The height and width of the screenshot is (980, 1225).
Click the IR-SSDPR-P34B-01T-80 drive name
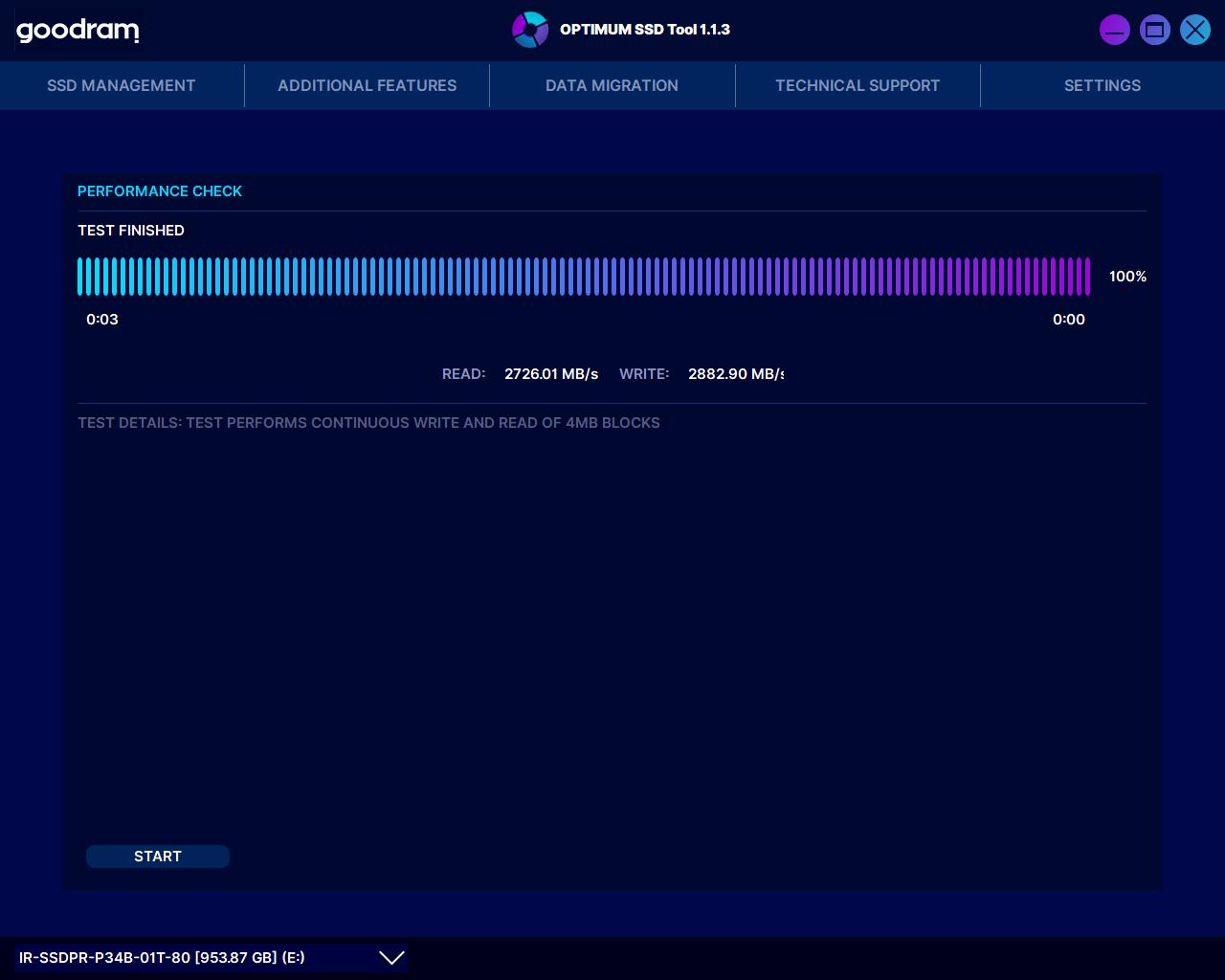click(162, 957)
